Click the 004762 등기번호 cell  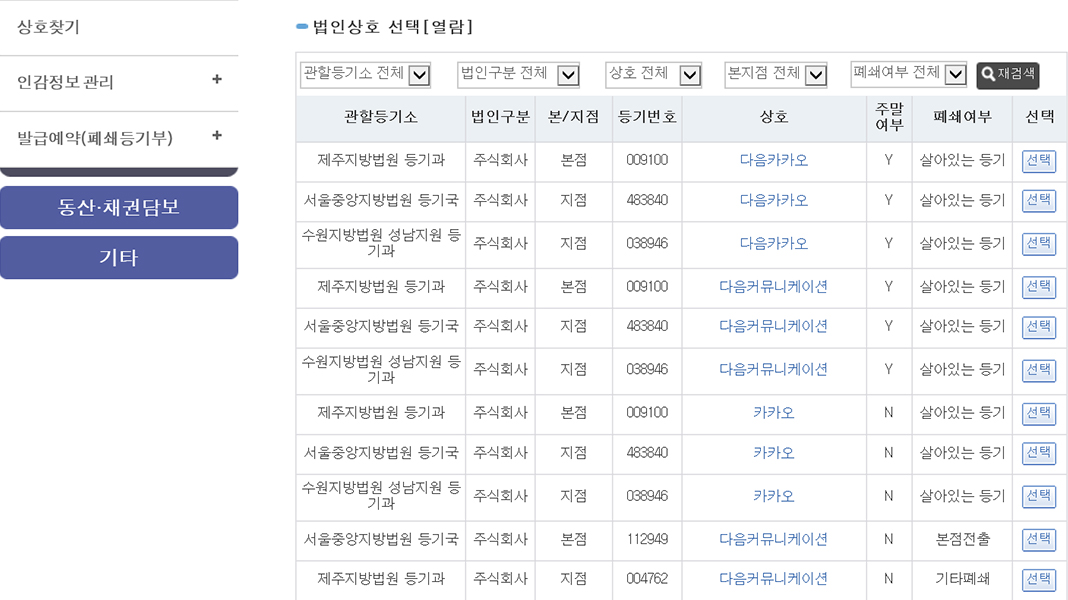(x=647, y=579)
